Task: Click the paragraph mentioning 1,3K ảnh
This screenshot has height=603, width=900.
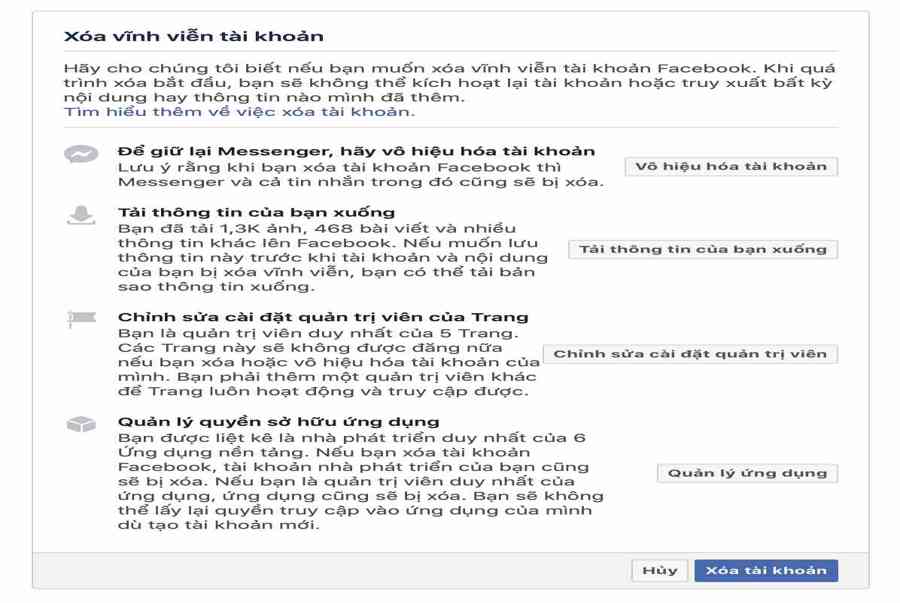Action: pos(332,257)
